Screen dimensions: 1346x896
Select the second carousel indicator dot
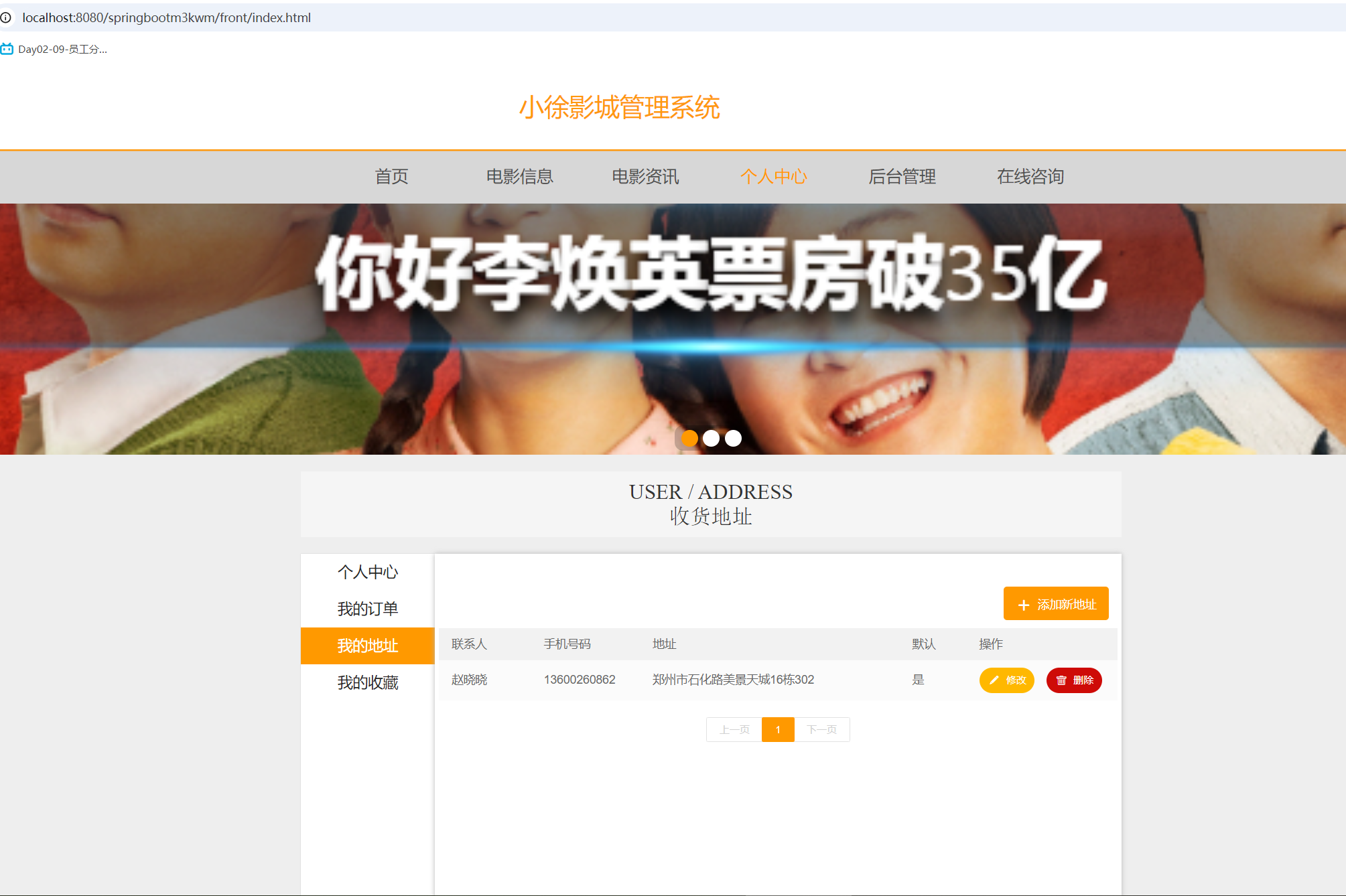point(711,438)
